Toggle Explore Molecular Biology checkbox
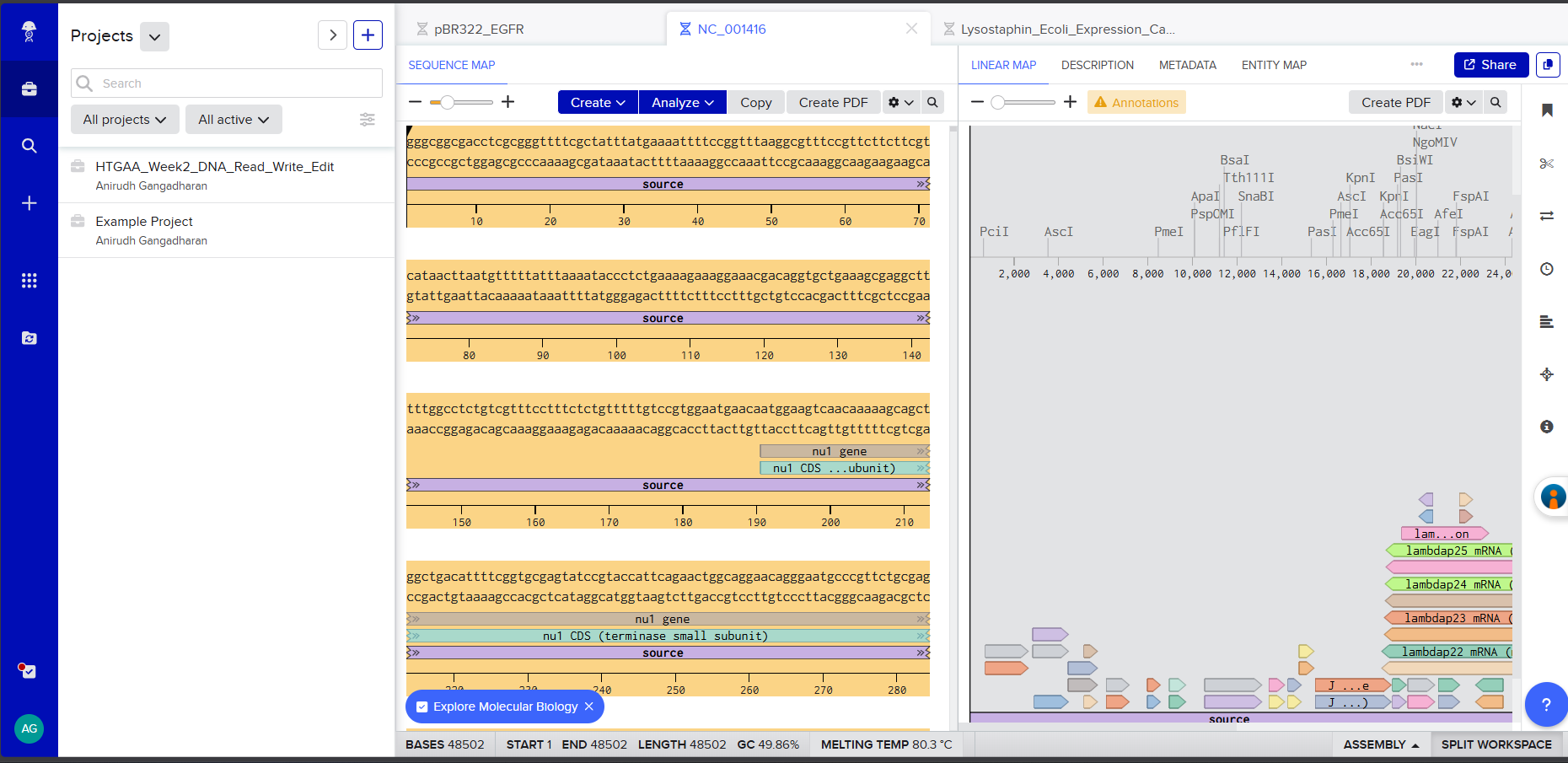The width and height of the screenshot is (1568, 763). click(422, 707)
